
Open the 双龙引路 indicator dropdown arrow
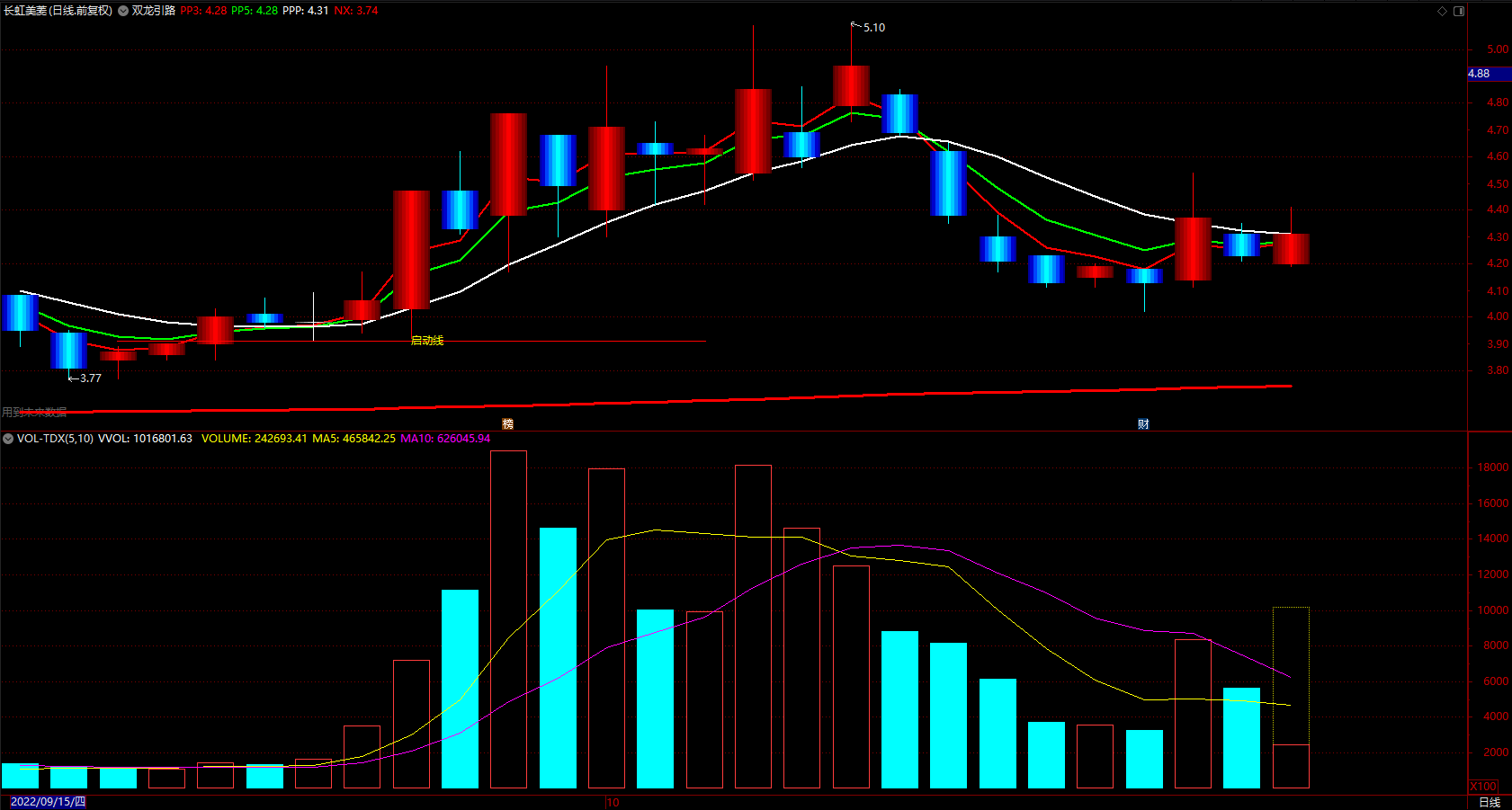click(x=123, y=11)
